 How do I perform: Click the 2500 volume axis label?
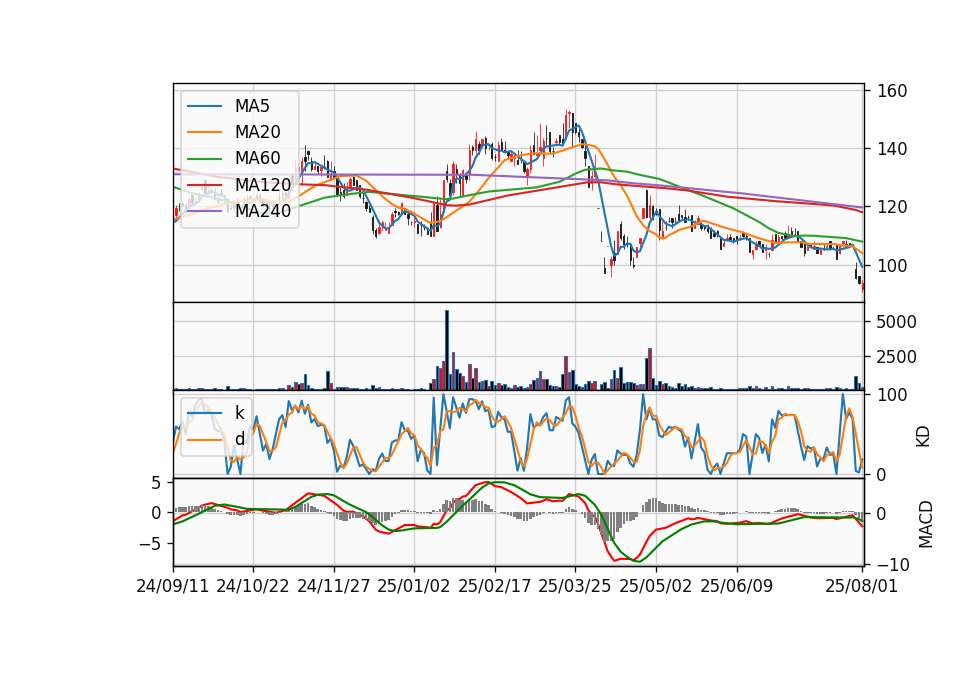896,357
